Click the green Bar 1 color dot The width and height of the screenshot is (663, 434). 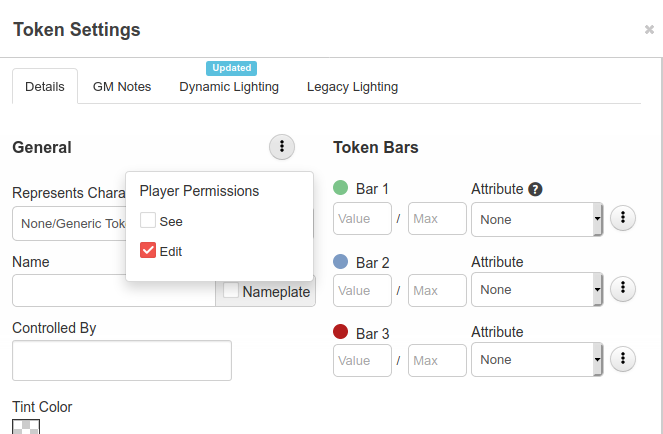(x=340, y=187)
